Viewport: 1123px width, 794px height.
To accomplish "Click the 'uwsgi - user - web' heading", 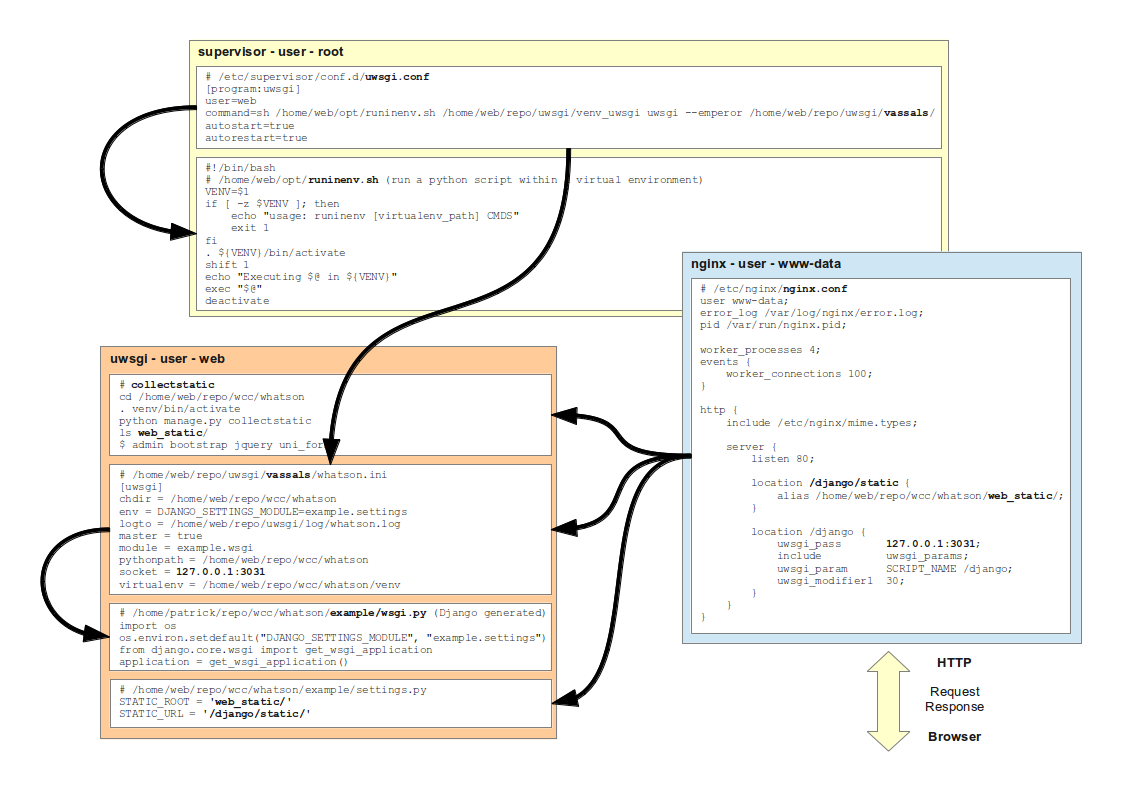I will (168, 359).
